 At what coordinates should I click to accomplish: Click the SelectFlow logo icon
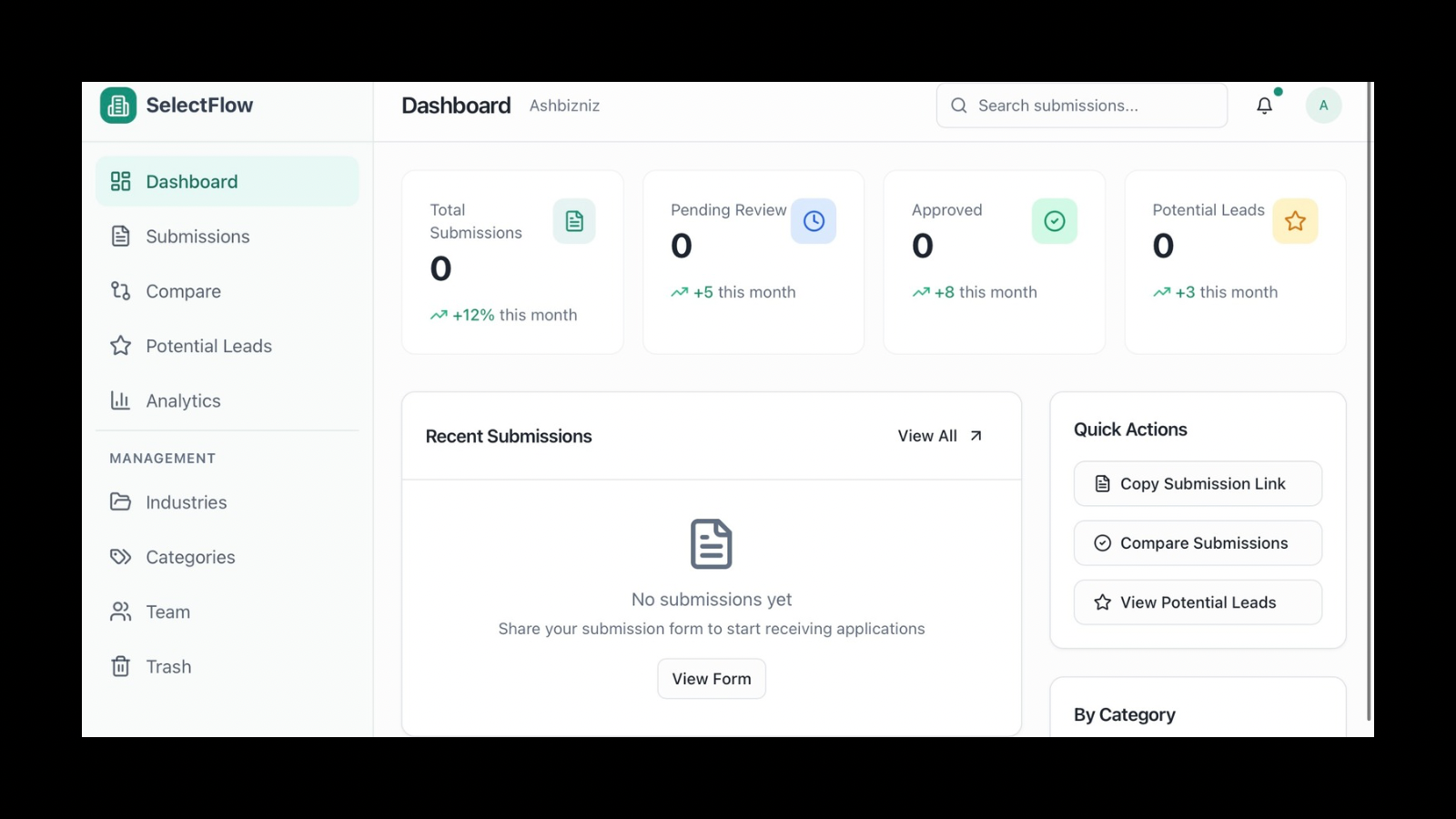point(117,105)
